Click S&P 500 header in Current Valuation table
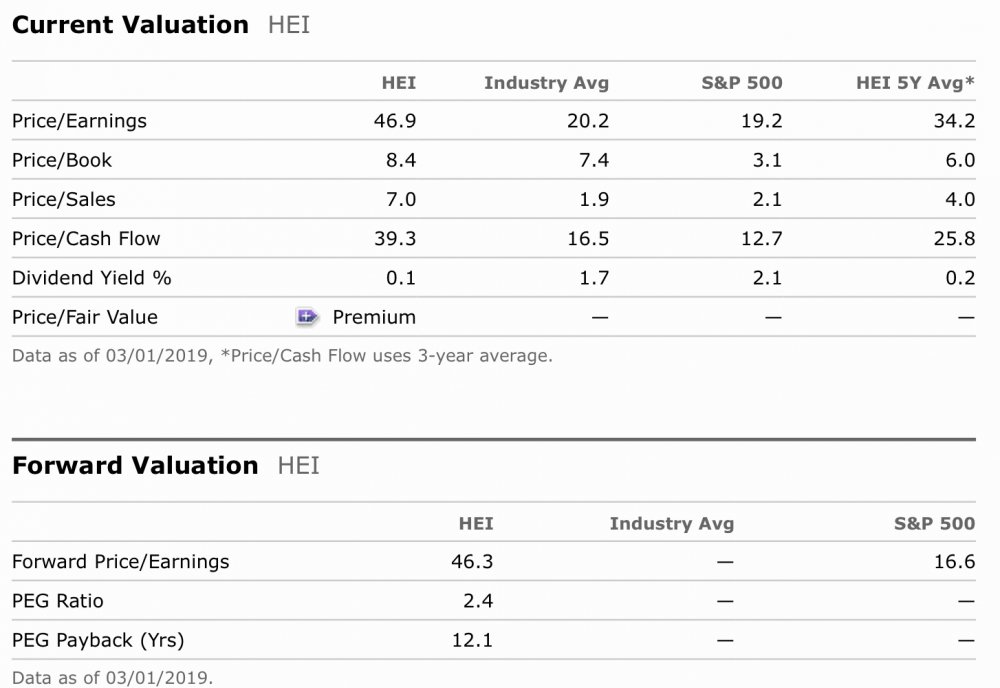1000x688 pixels. click(742, 83)
